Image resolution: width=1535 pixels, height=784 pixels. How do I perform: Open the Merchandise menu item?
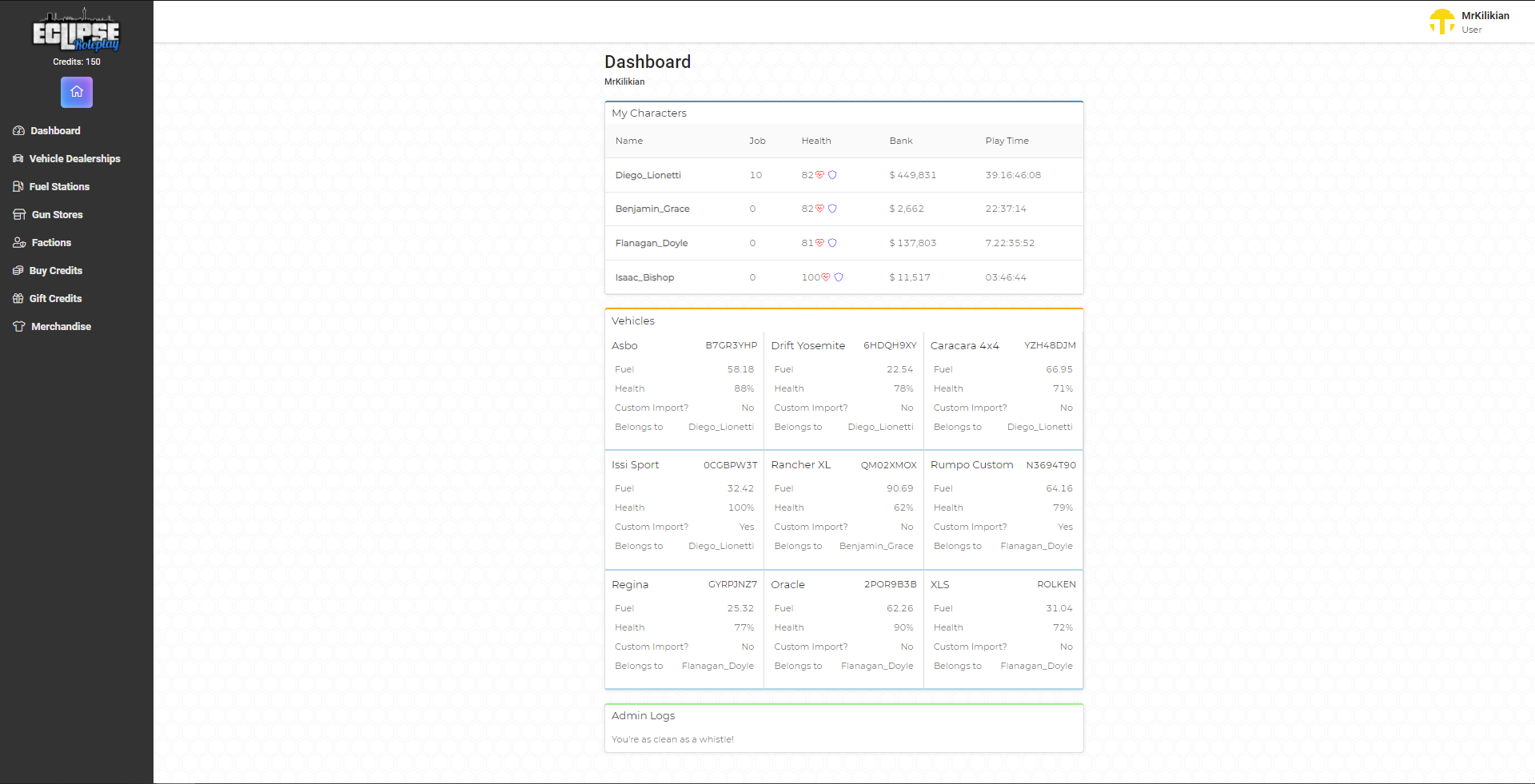(x=52, y=326)
